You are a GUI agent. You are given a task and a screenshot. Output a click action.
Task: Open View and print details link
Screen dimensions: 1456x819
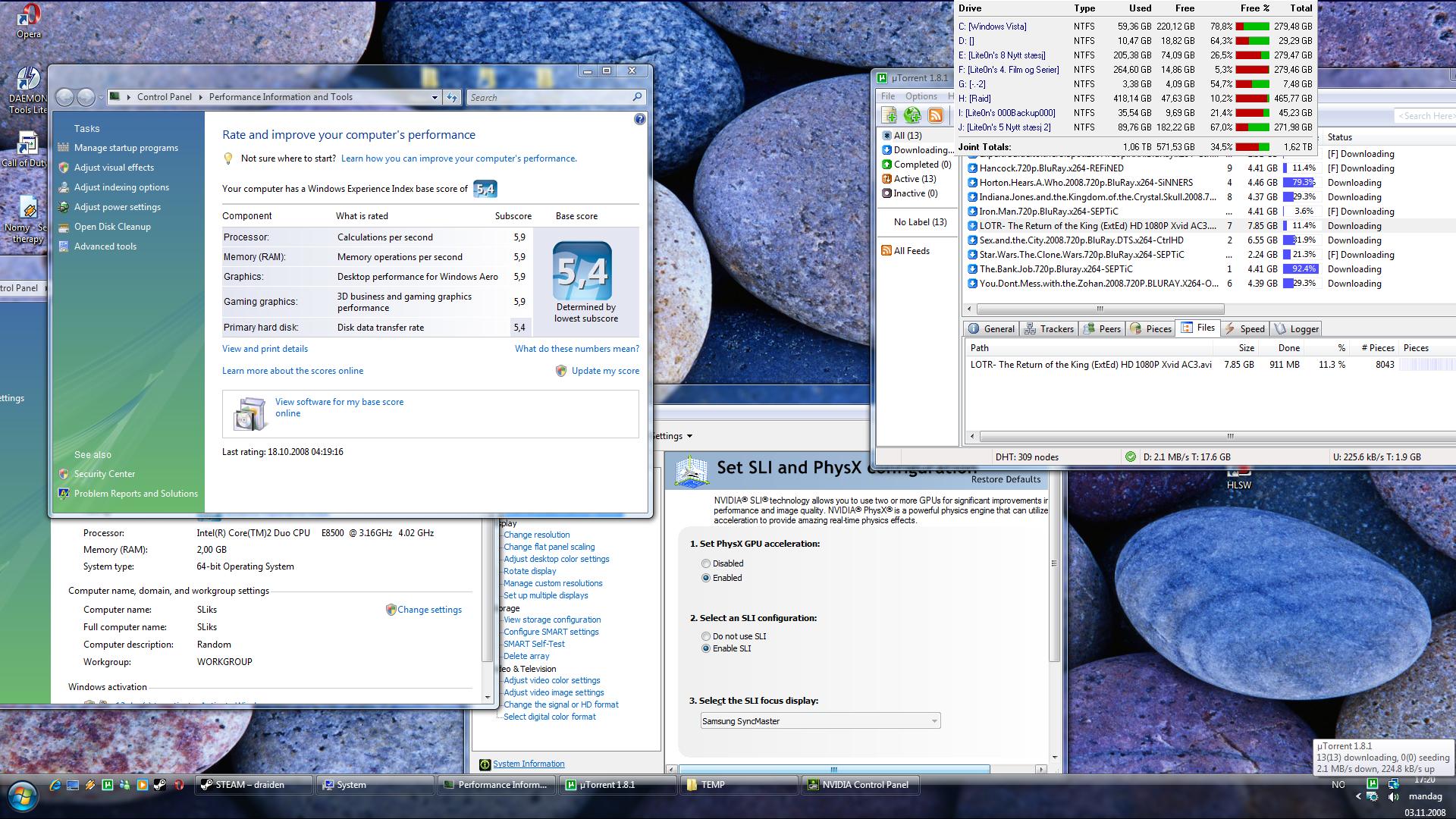[x=265, y=349]
